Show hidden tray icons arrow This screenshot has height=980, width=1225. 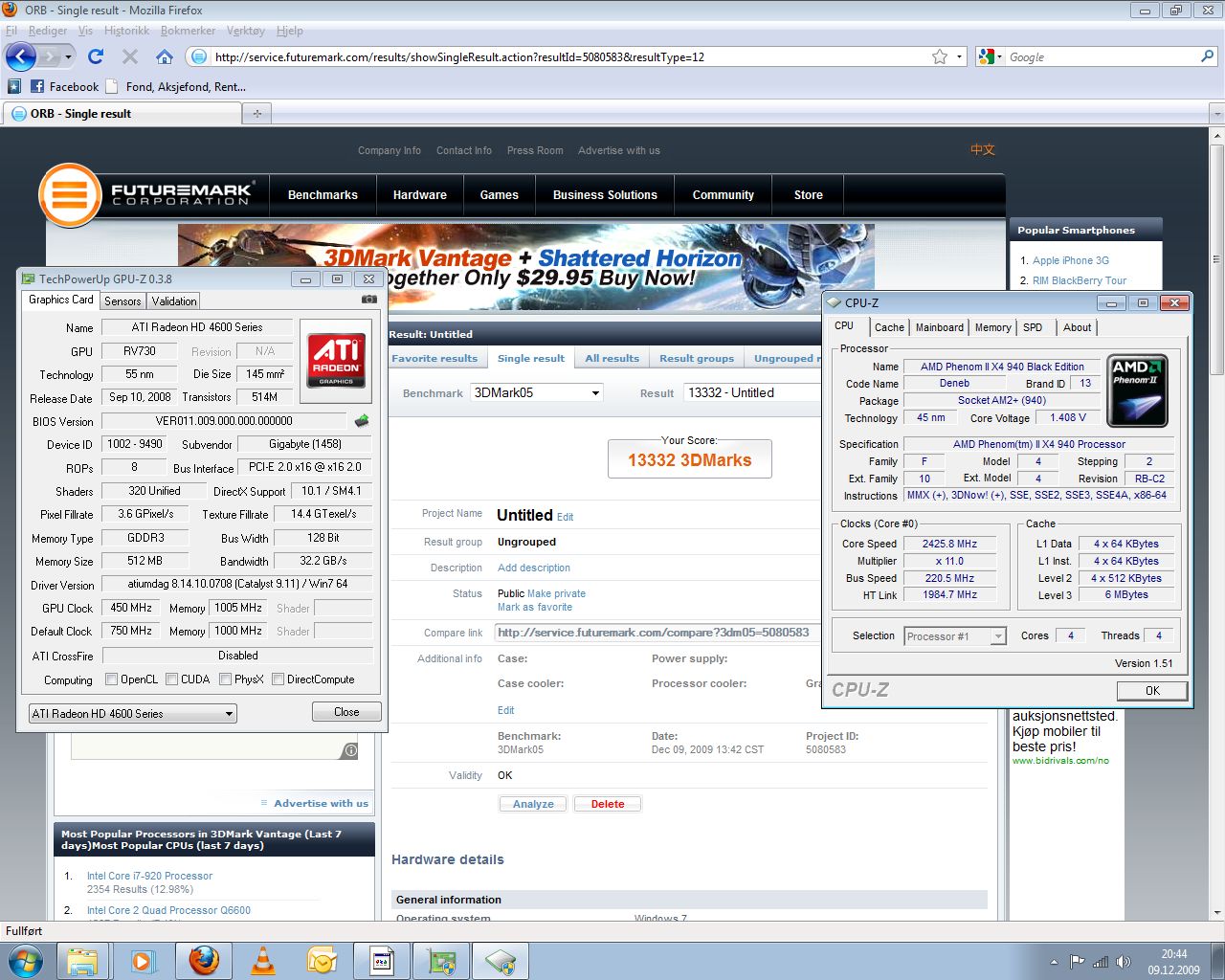point(1055,962)
